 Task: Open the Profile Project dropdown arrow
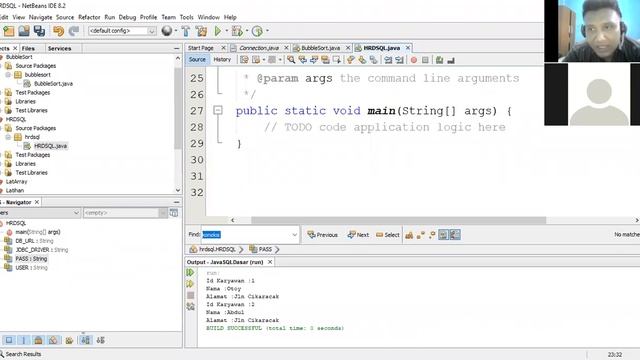267,31
